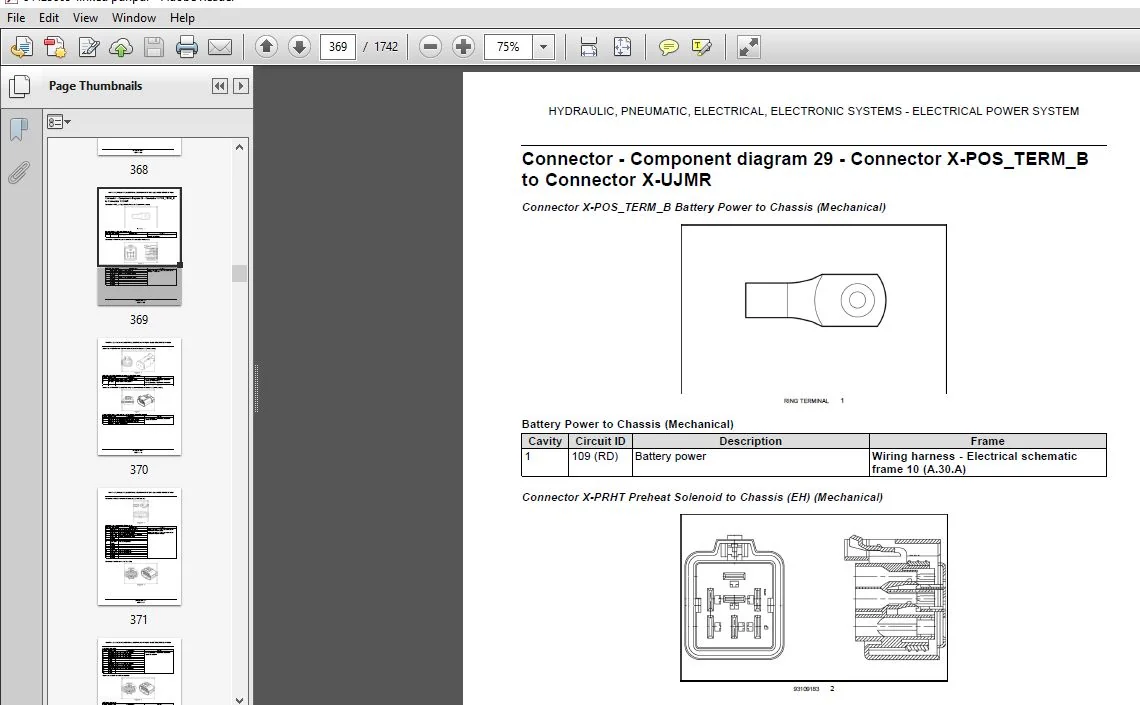The image size is (1140, 705).
Task: Click the 'Cavity' table column header
Action: click(545, 441)
